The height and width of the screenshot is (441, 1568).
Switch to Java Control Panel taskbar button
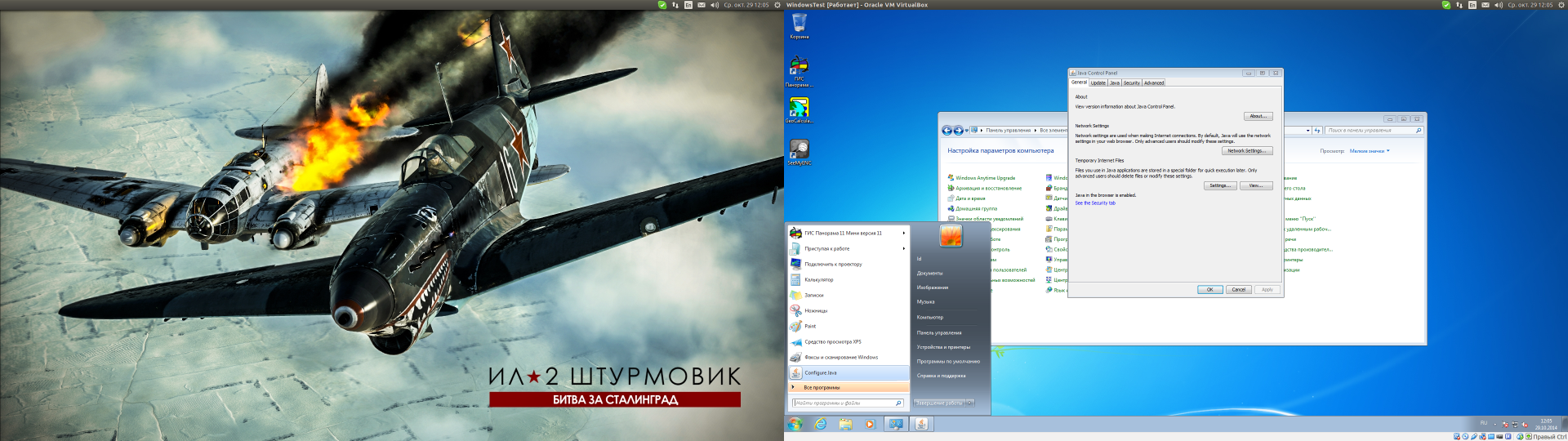pyautogui.click(x=921, y=424)
